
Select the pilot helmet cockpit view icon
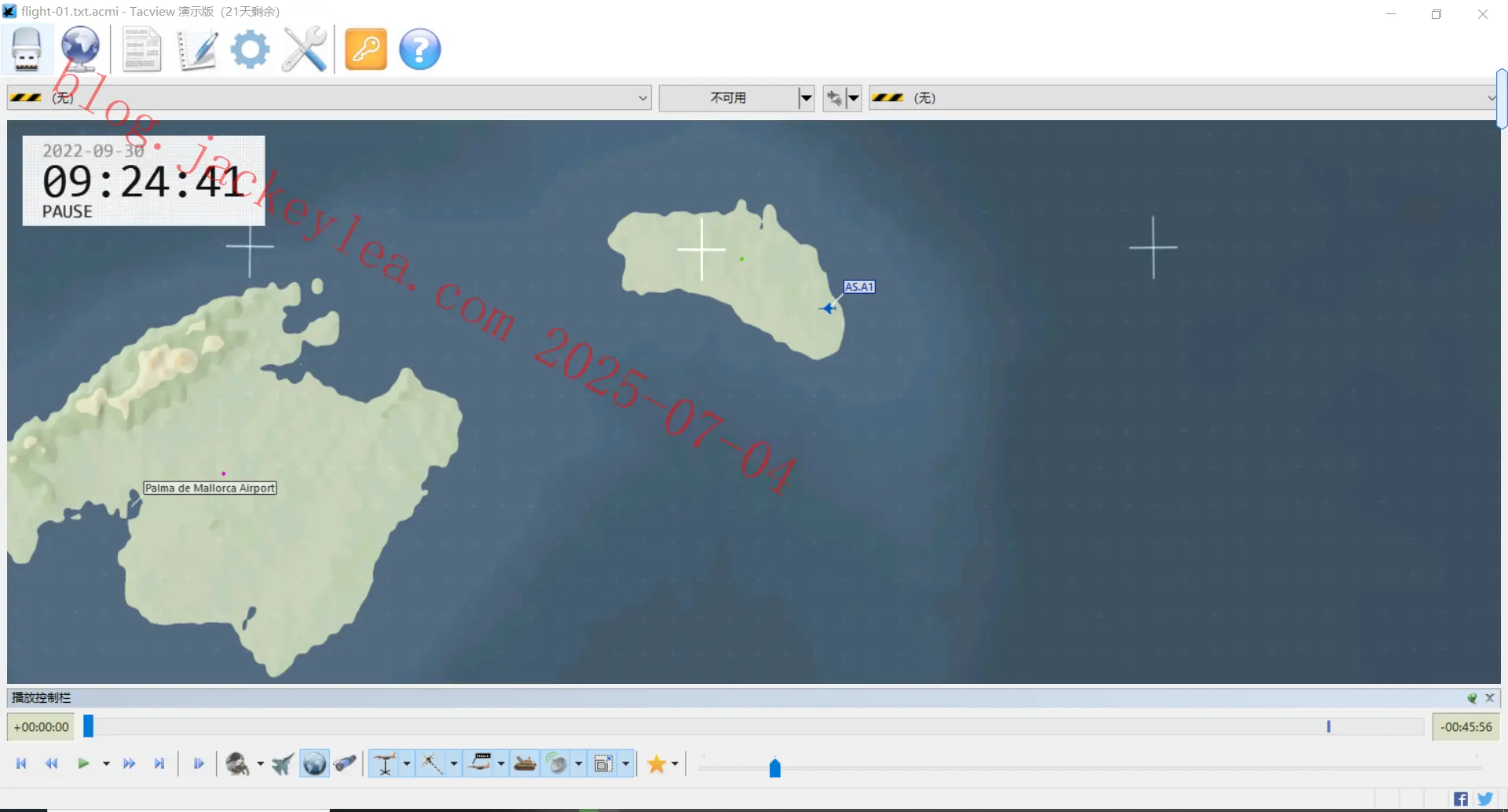point(237,763)
